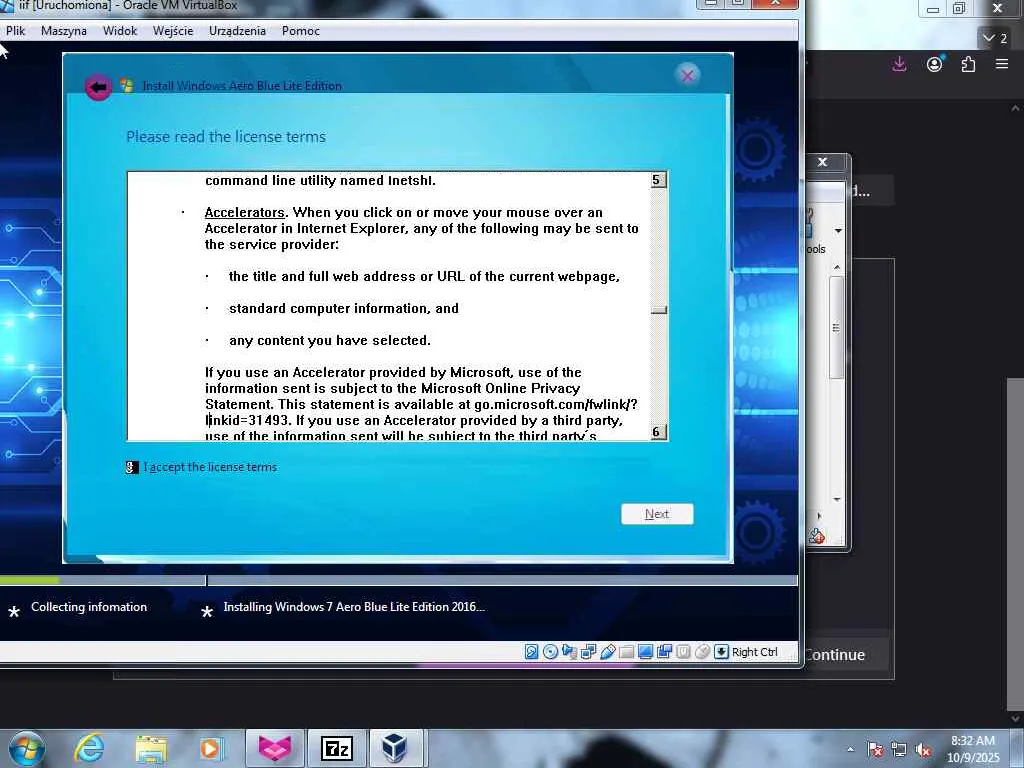Tick the I accept the license terms checkbox
The width and height of the screenshot is (1024, 768).
click(x=132, y=467)
